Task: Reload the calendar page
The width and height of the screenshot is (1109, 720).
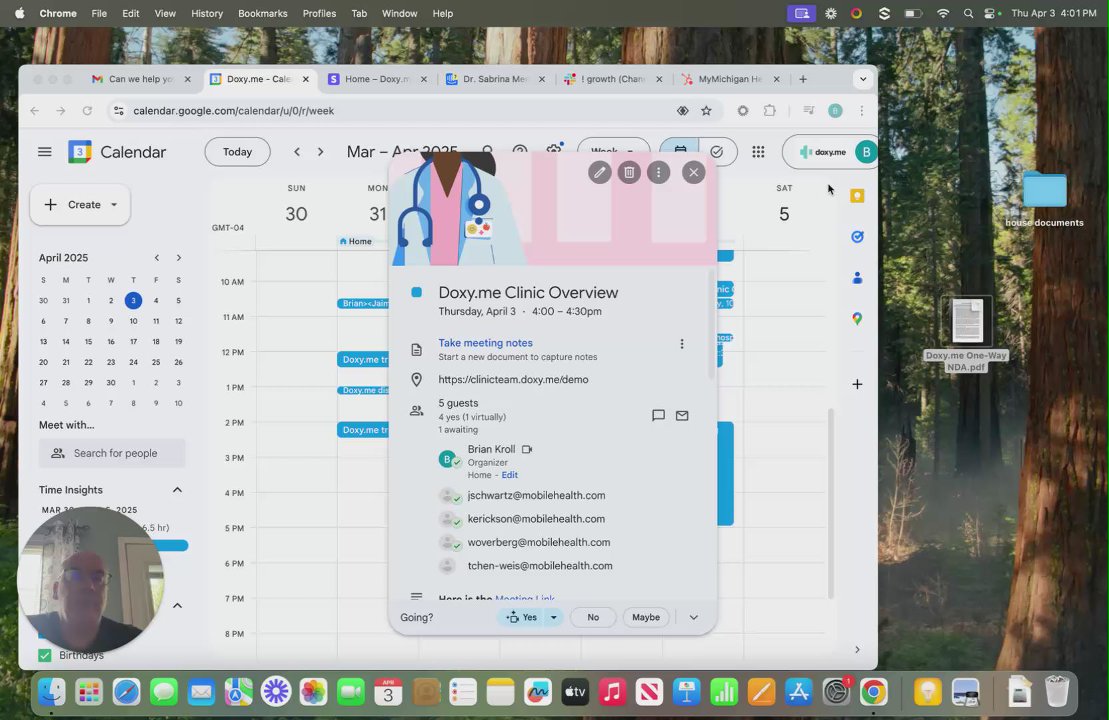Action: point(87,110)
